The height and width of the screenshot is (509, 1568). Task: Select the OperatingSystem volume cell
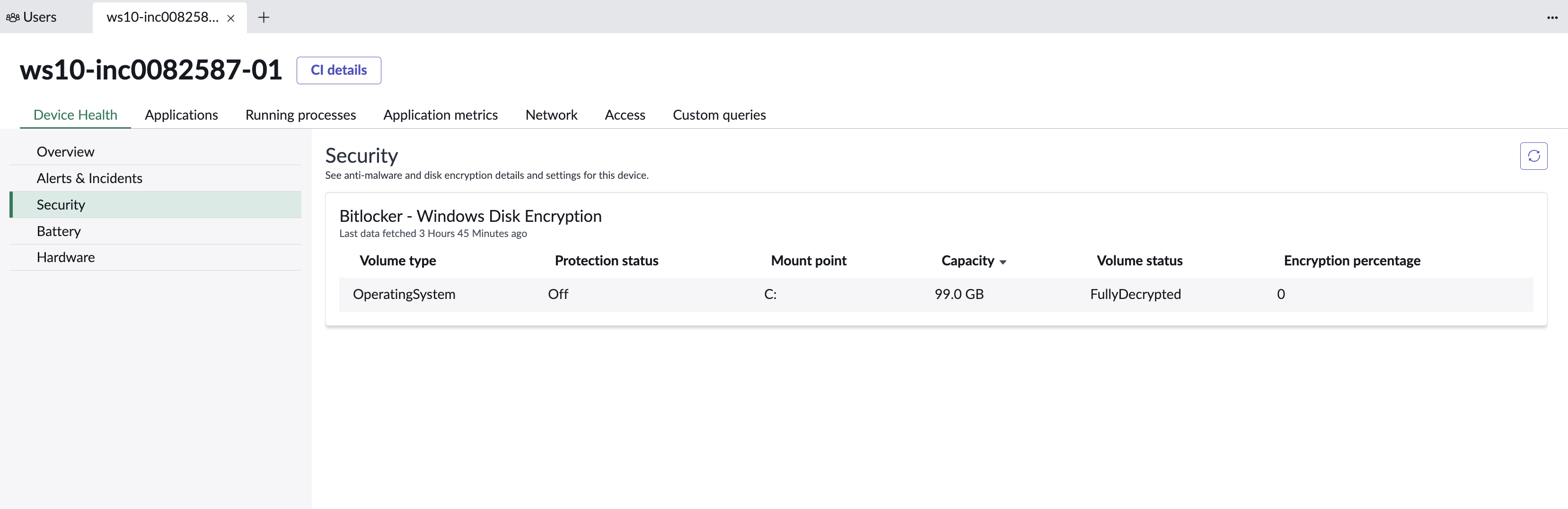point(404,294)
